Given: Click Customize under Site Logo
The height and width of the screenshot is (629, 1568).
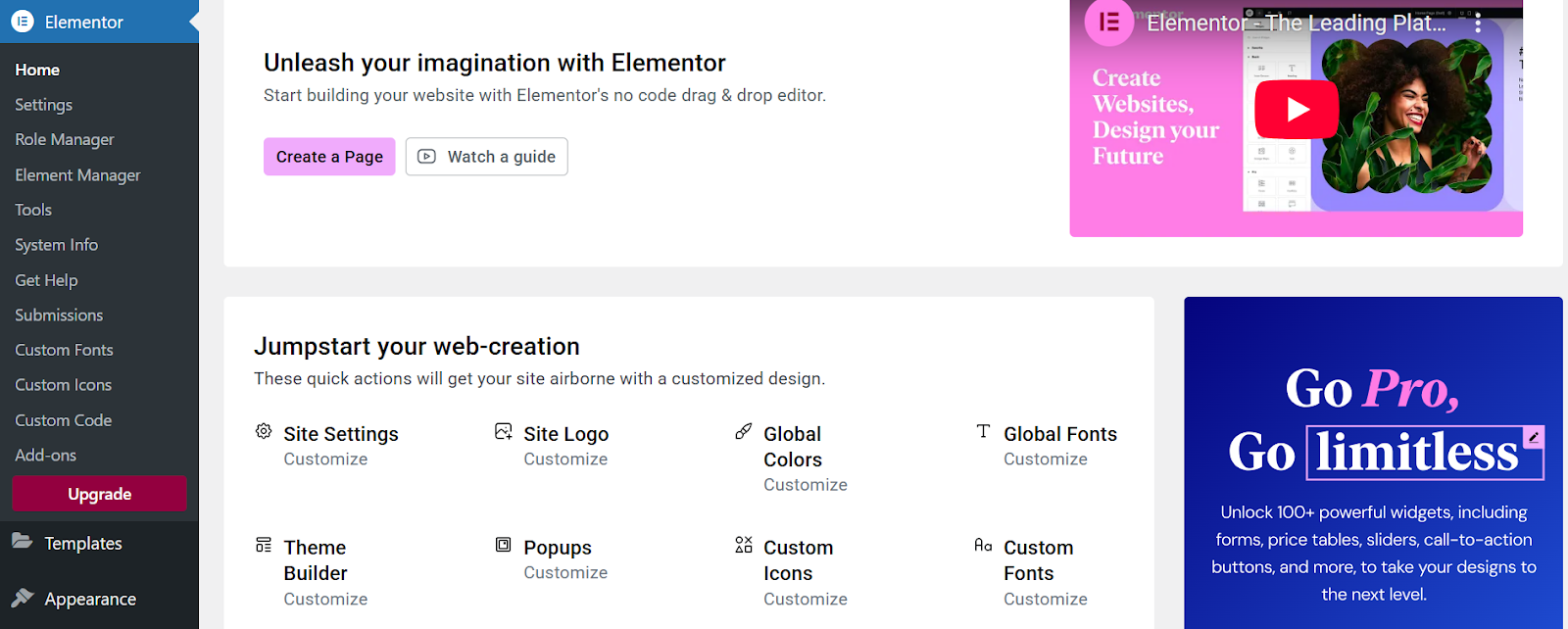Looking at the screenshot, I should (565, 460).
